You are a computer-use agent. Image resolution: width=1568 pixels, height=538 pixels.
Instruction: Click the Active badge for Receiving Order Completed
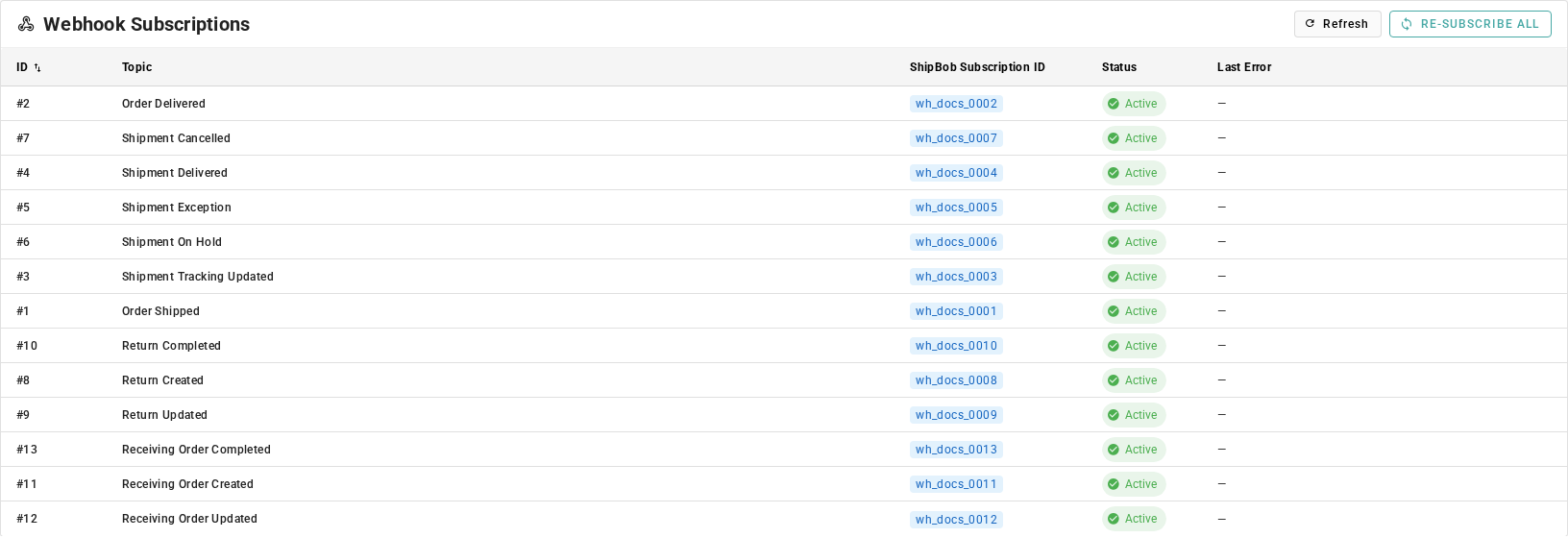point(1134,450)
